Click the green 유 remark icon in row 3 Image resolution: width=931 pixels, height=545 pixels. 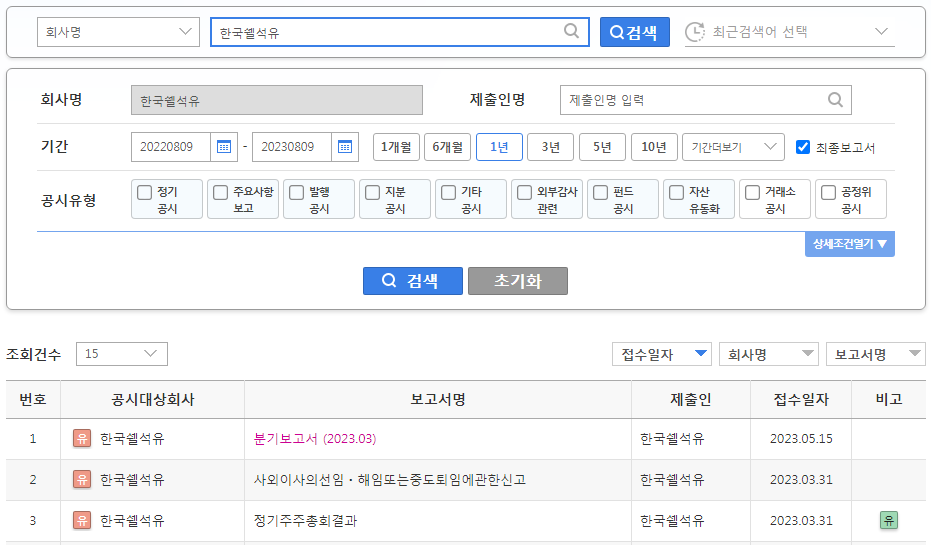pyautogui.click(x=889, y=521)
